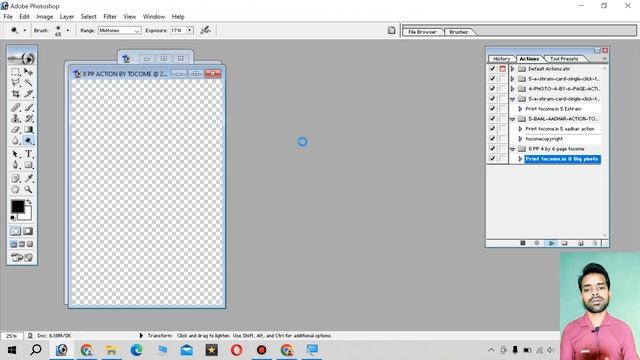Image resolution: width=640 pixels, height=360 pixels.
Task: Select the Move tool
Action: [x=28, y=72]
